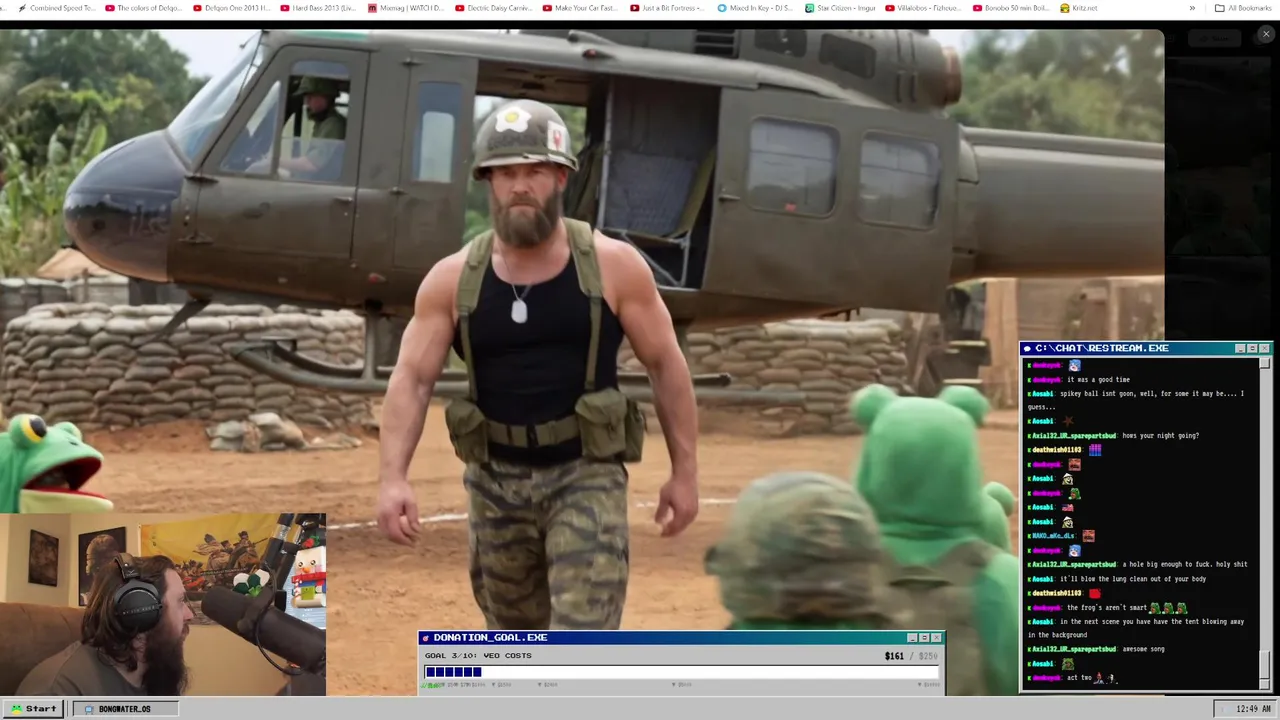Image resolution: width=1280 pixels, height=720 pixels.
Task: Click "it'll blow the lung clean out" message
Action: (x=1133, y=579)
